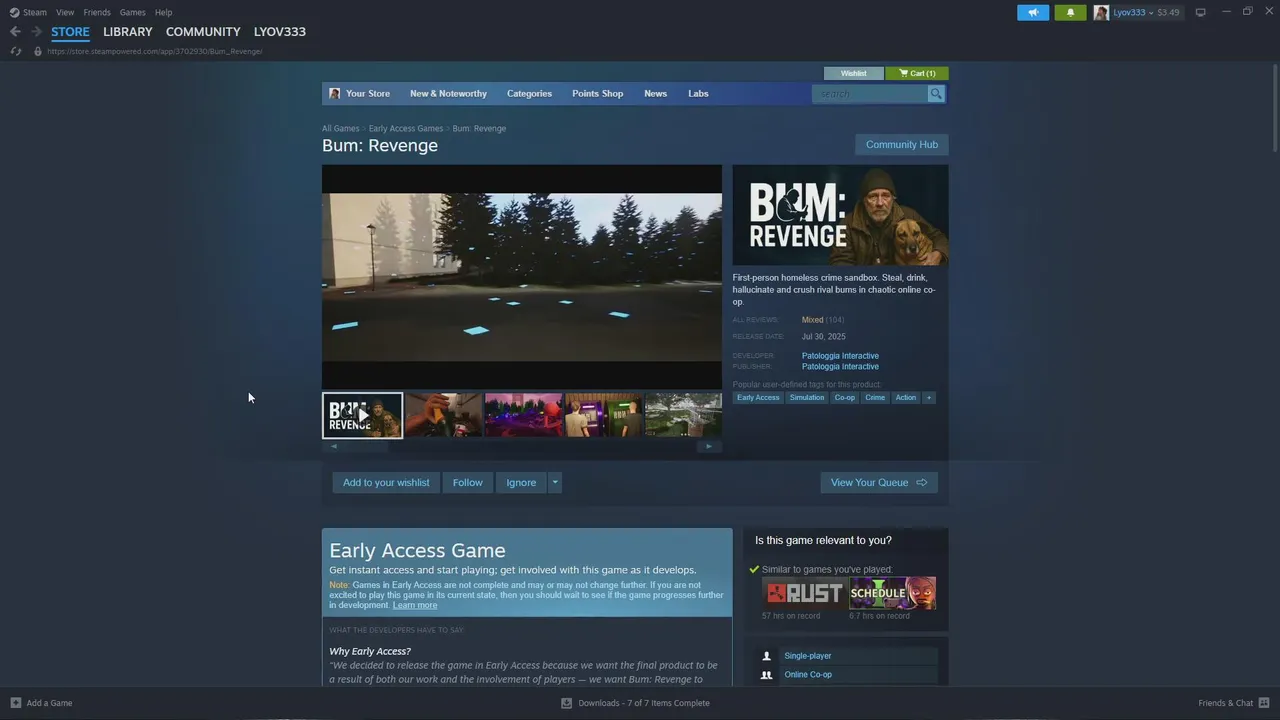Follow the Early Access Games breadcrumb

coord(405,128)
